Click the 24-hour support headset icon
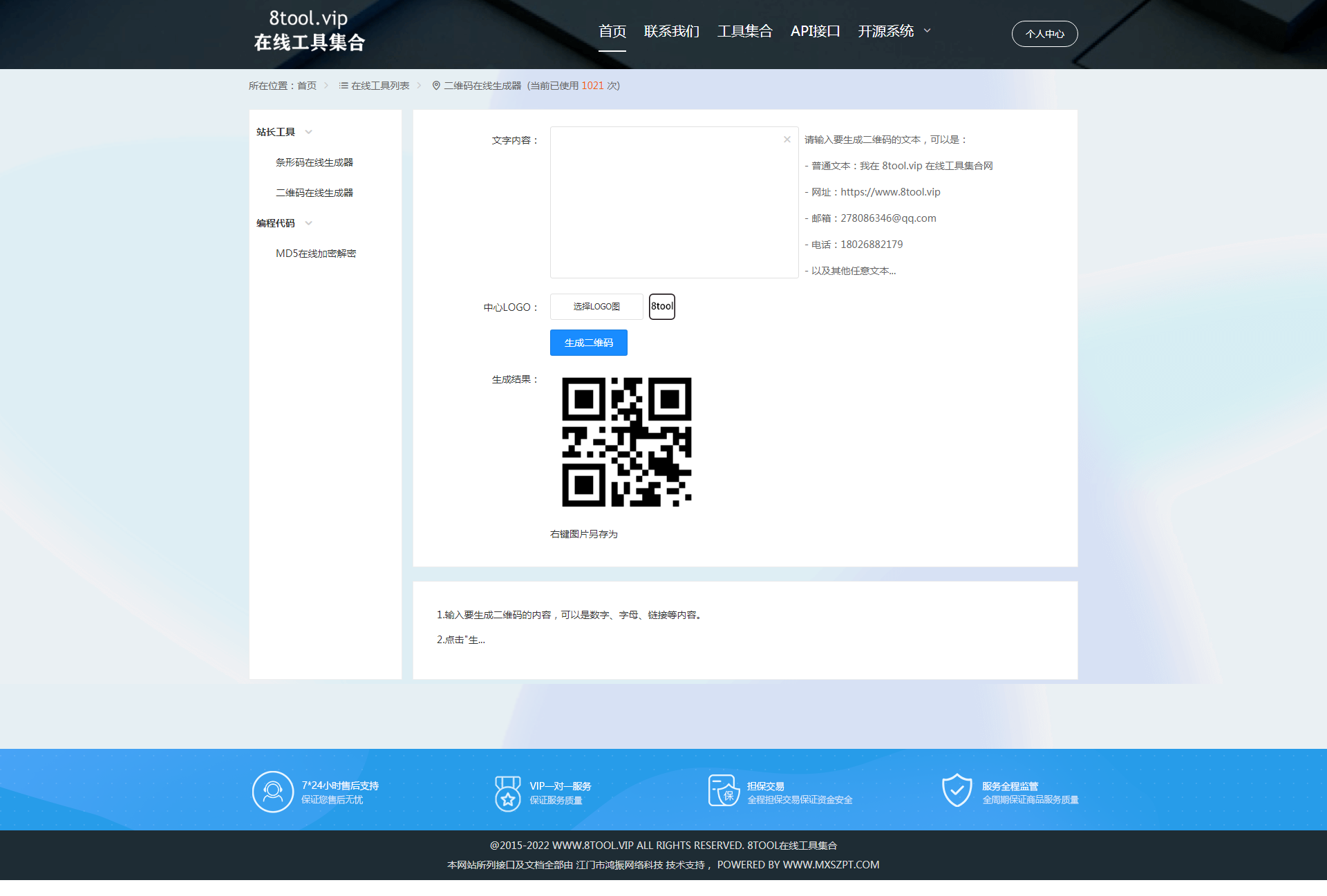This screenshot has width=1327, height=896. [273, 792]
